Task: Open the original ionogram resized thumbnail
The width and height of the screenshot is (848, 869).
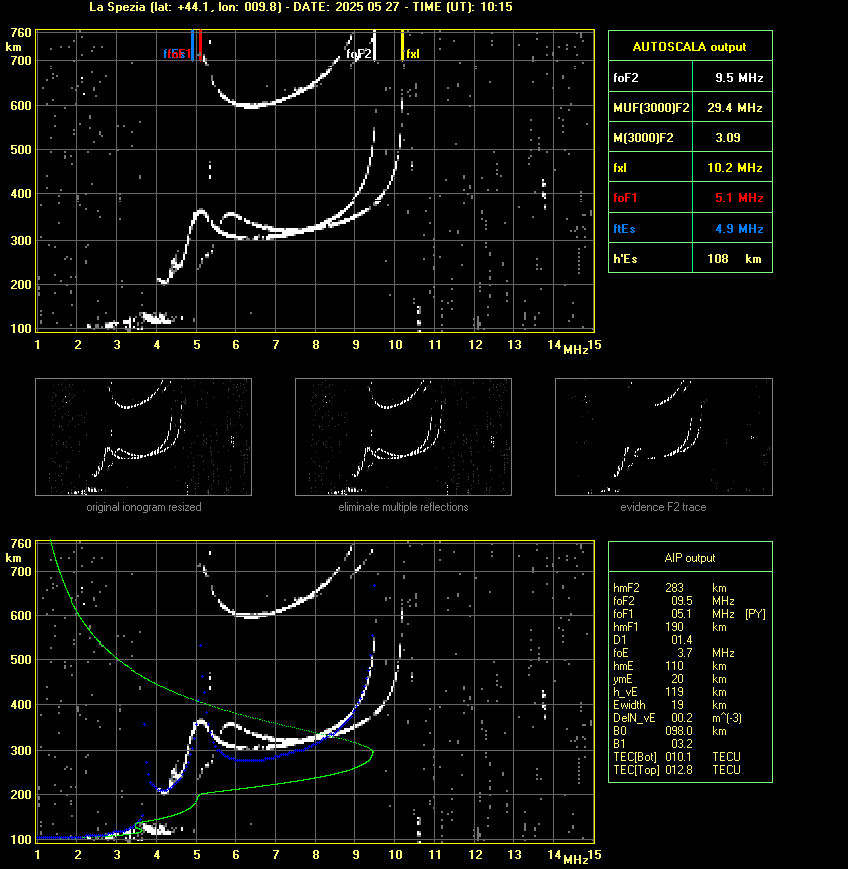Action: point(144,437)
